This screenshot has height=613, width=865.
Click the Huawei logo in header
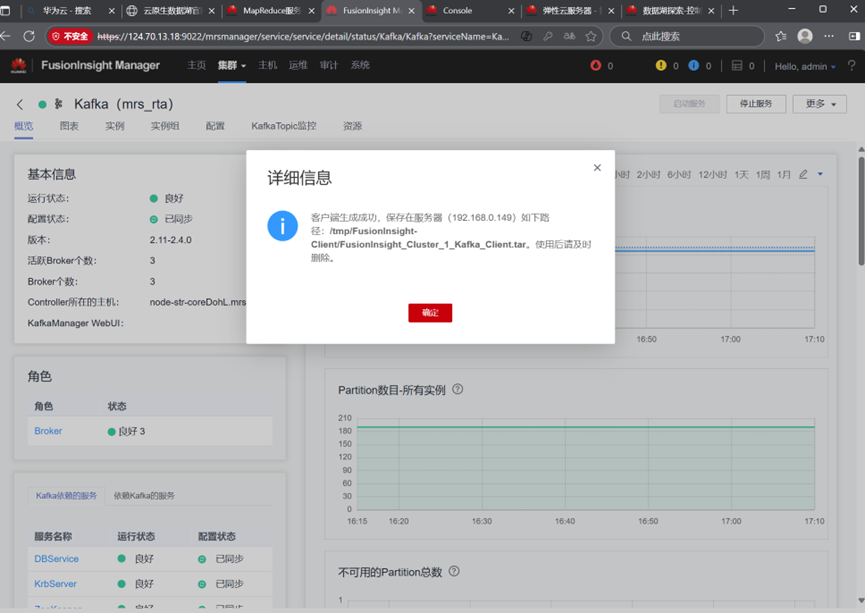tap(19, 66)
